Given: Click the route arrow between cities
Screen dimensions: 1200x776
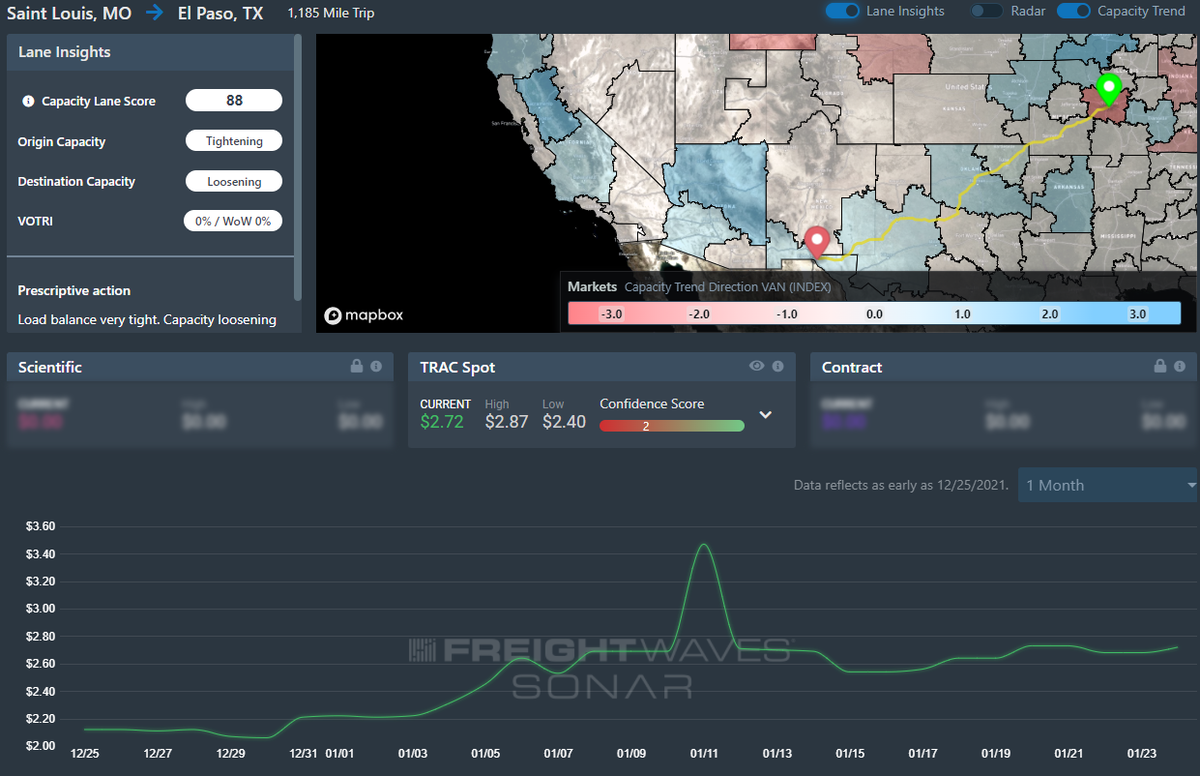Looking at the screenshot, I should point(154,14).
